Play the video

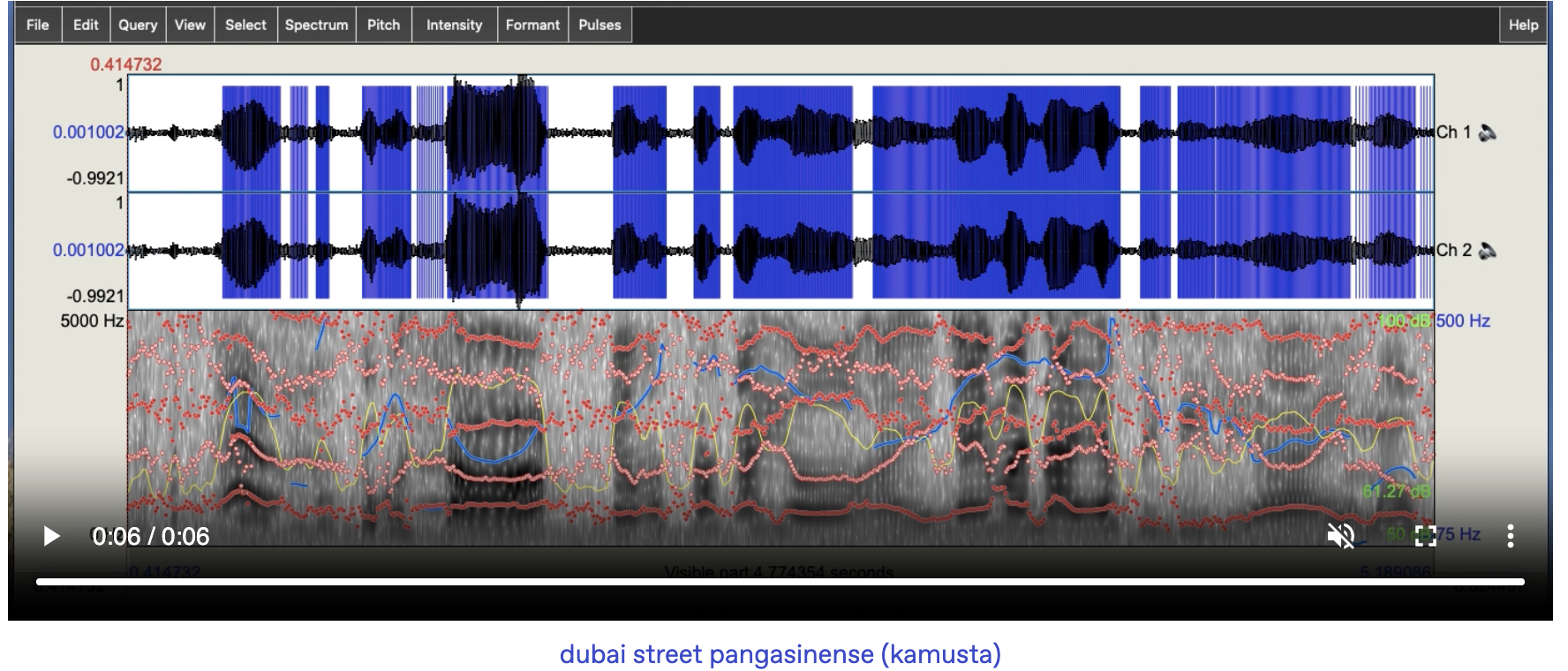[51, 536]
